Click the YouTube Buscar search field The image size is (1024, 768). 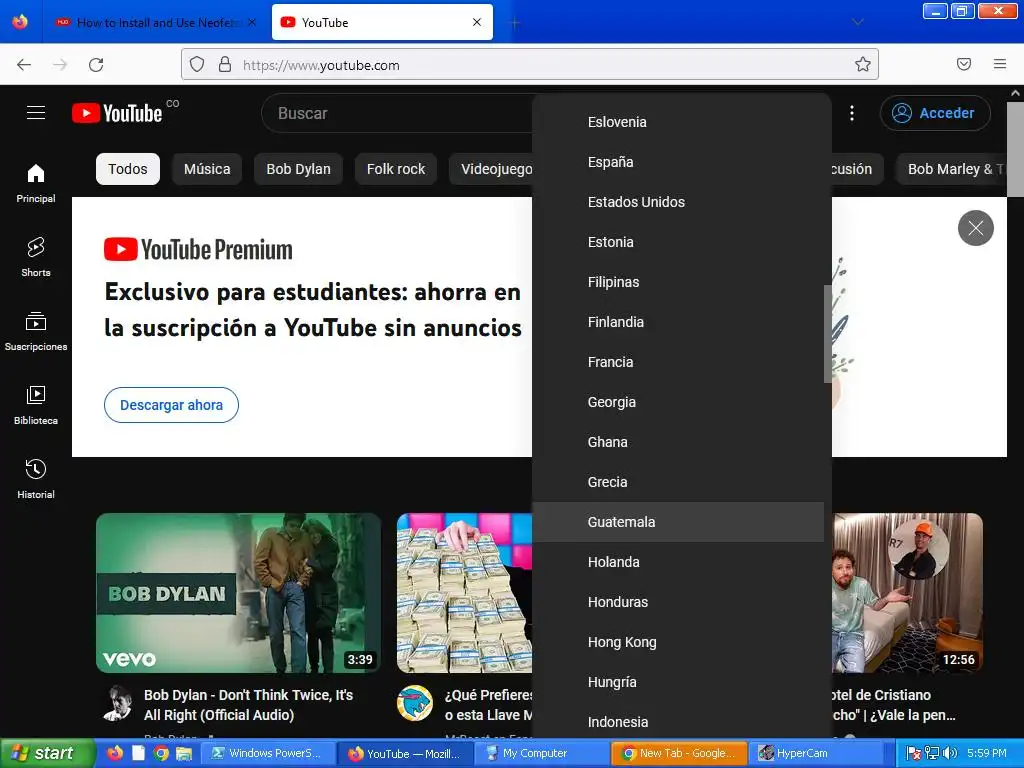(397, 113)
